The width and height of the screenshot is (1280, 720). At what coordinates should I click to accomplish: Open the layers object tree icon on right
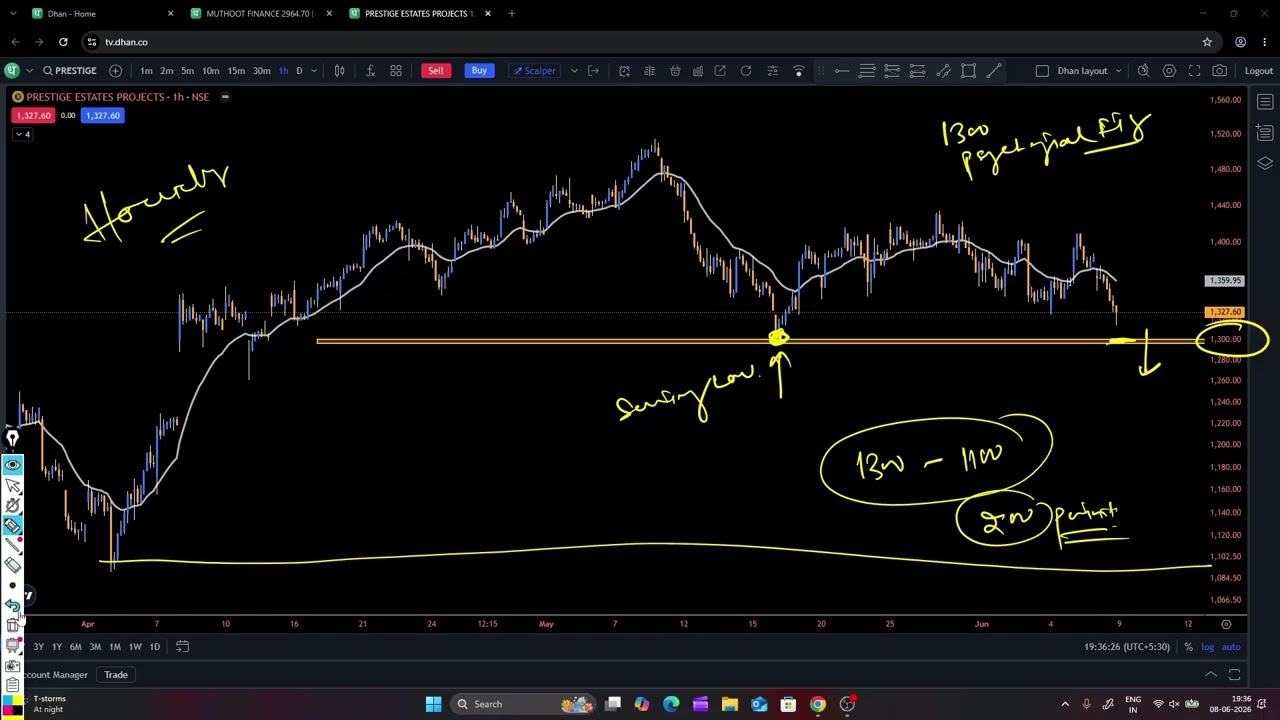tap(1265, 163)
